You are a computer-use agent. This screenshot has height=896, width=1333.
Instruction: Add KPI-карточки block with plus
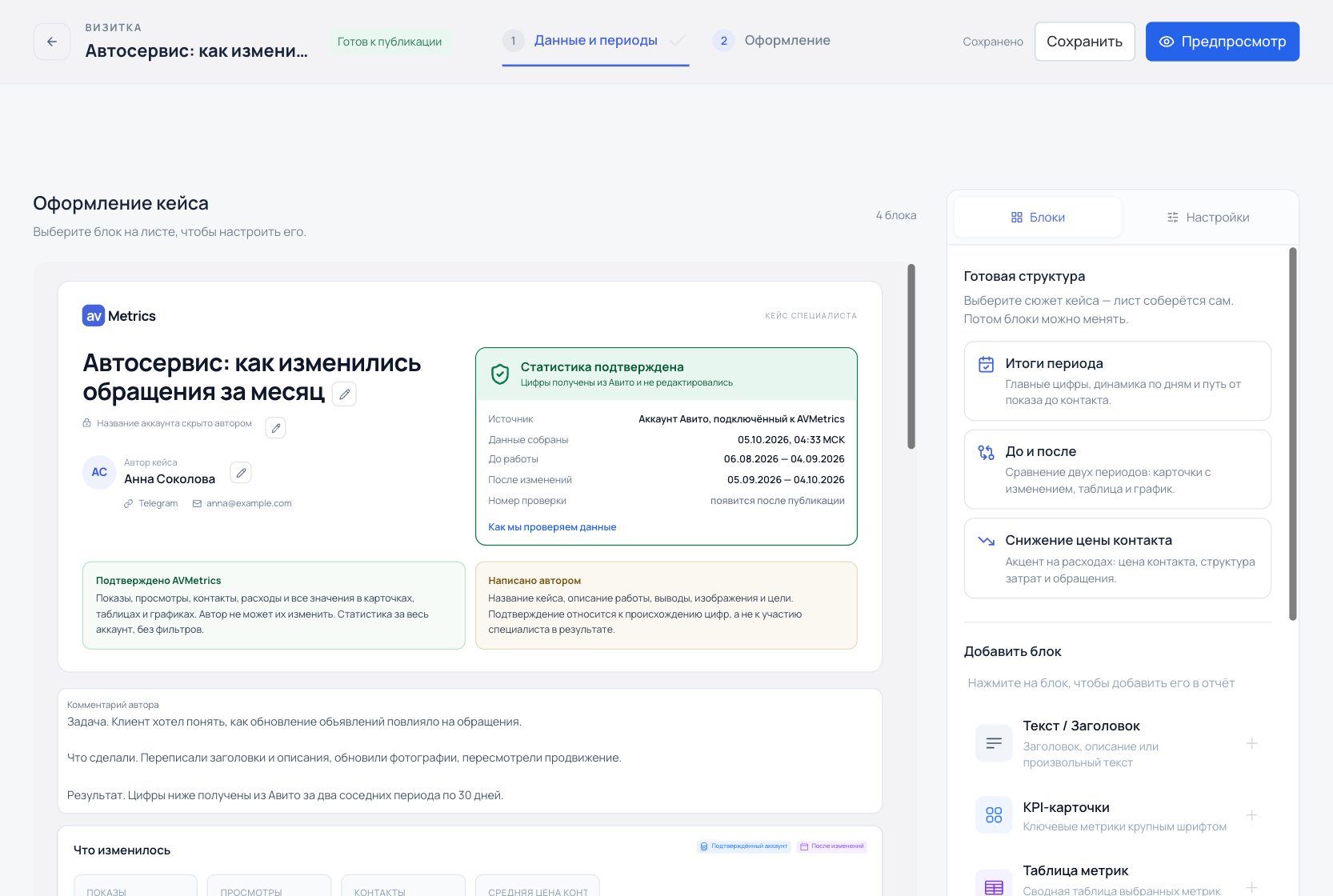click(1252, 815)
